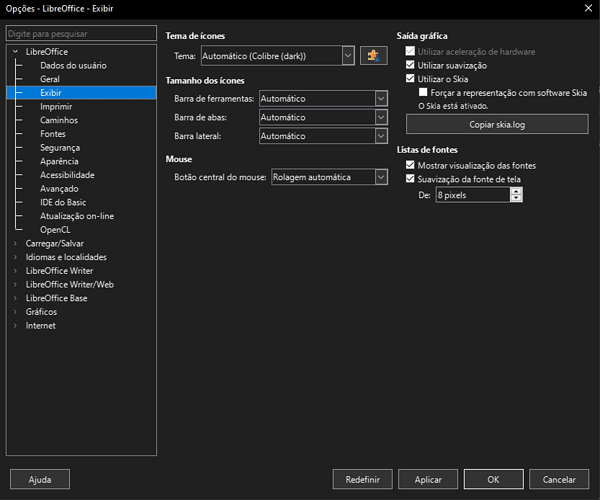Open the 'Barra lateral' size dropdown
This screenshot has width=600, height=500.
pyautogui.click(x=323, y=136)
